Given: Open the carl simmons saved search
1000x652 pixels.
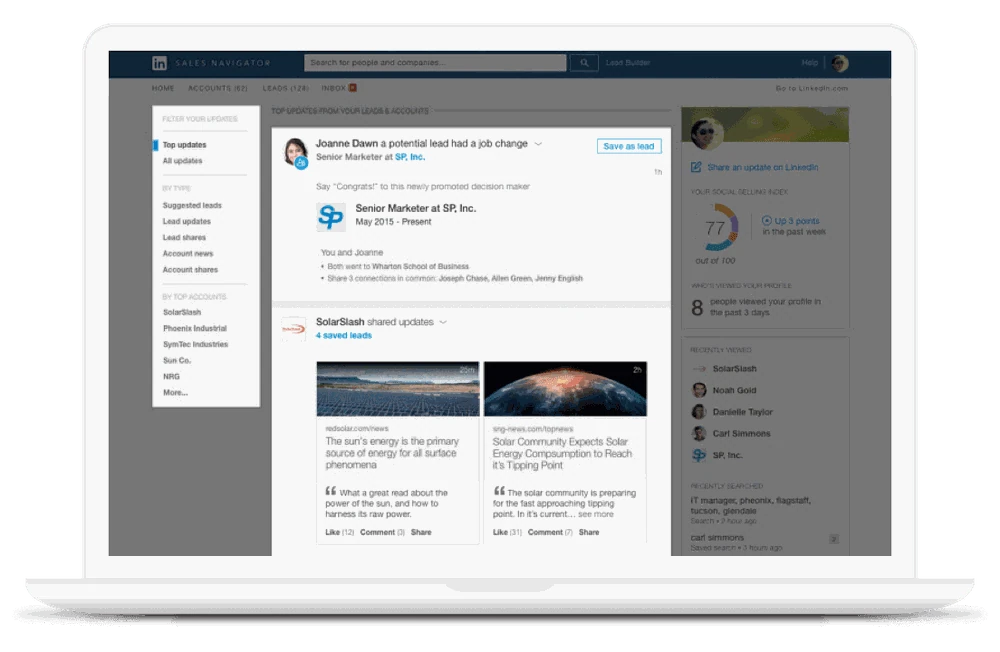Looking at the screenshot, I should [x=717, y=538].
